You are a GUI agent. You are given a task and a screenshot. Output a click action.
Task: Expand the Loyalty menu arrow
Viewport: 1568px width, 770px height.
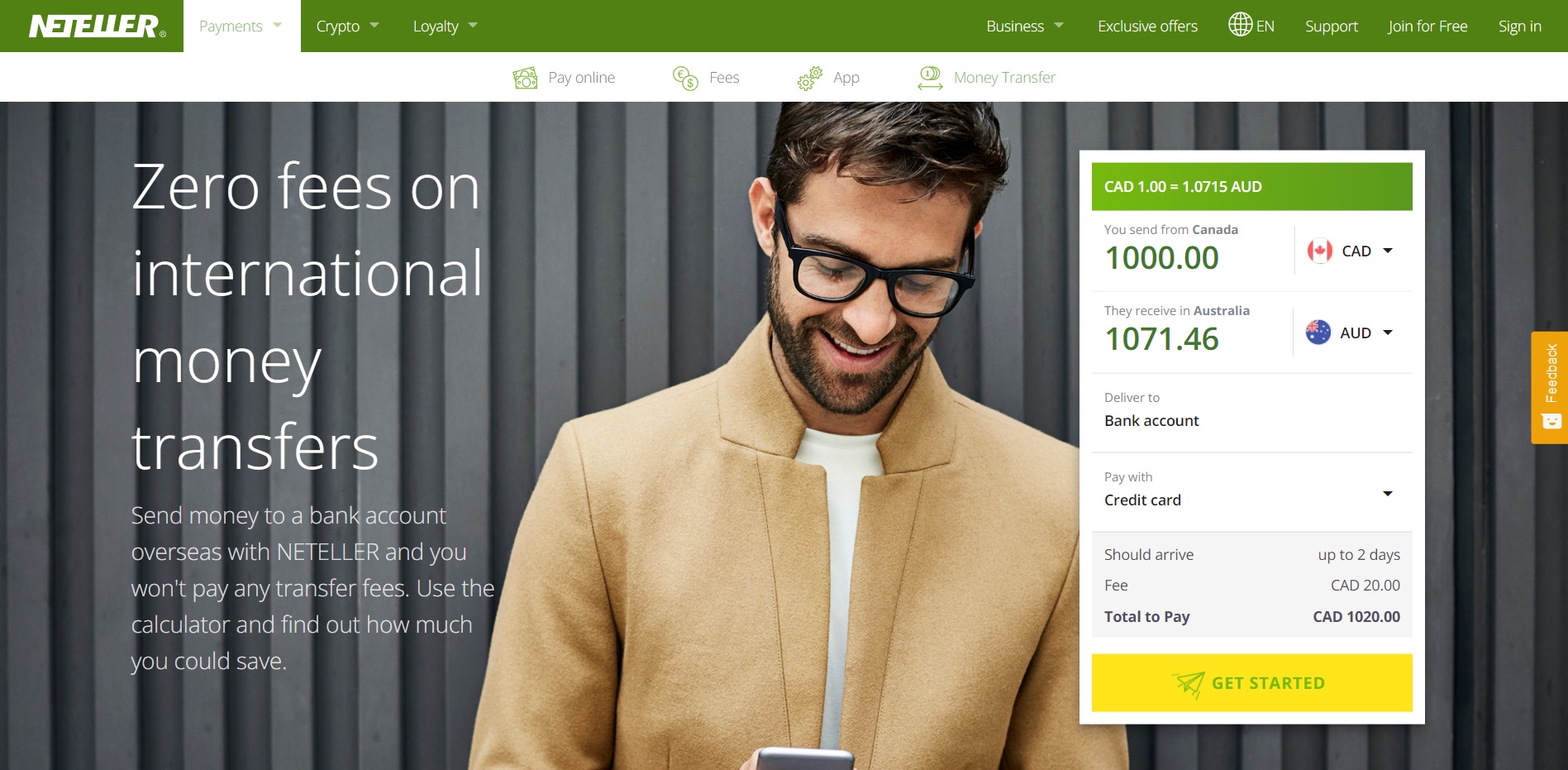tap(473, 25)
